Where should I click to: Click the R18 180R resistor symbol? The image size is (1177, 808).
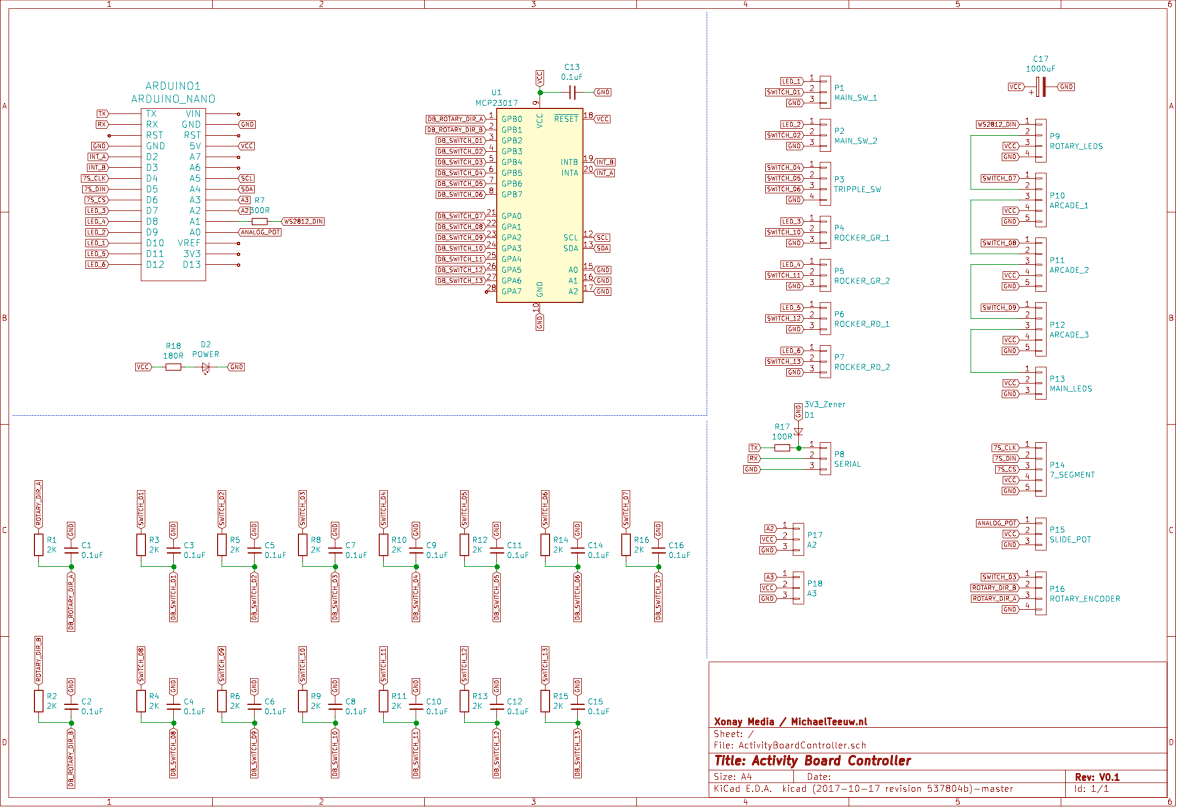point(173,368)
